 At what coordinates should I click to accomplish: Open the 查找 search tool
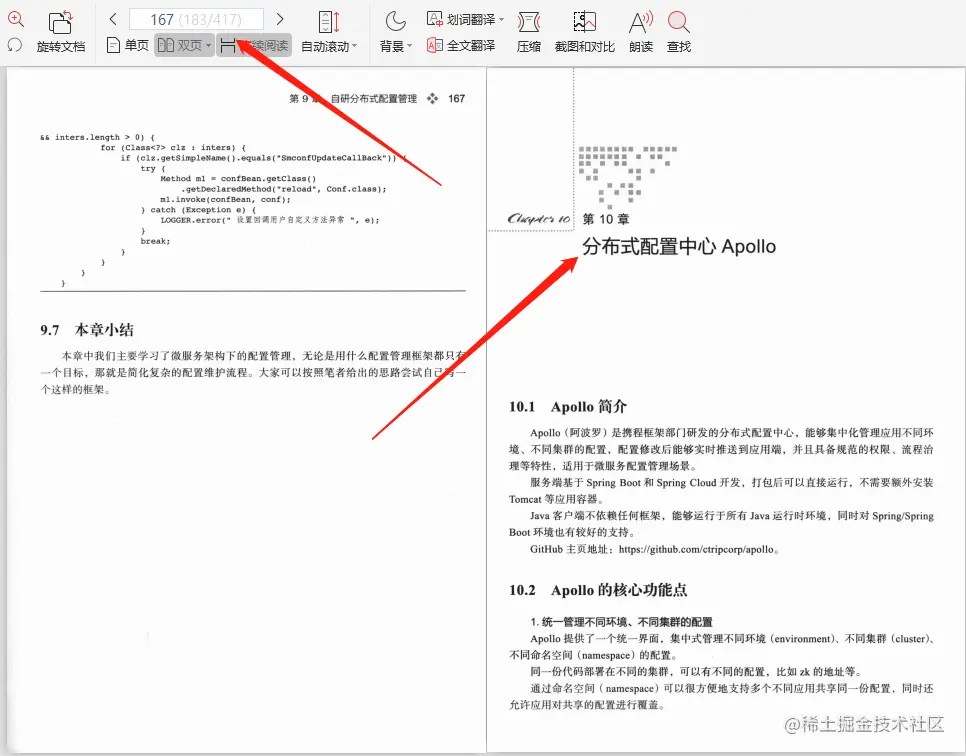[678, 32]
